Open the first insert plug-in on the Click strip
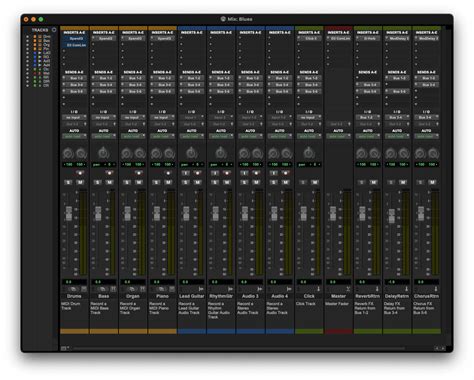474x380 pixels. (311, 39)
